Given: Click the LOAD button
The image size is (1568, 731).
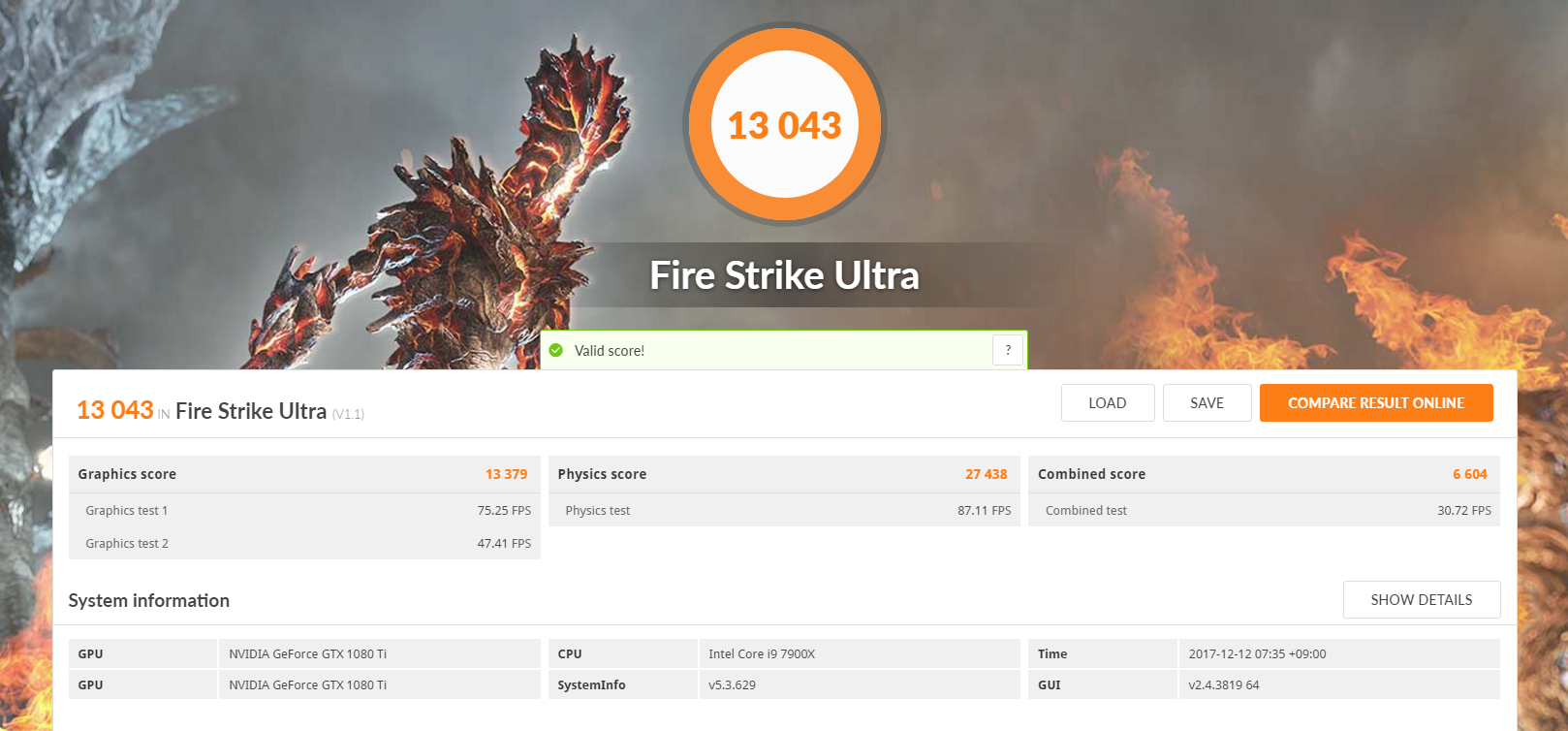Looking at the screenshot, I should [x=1108, y=403].
